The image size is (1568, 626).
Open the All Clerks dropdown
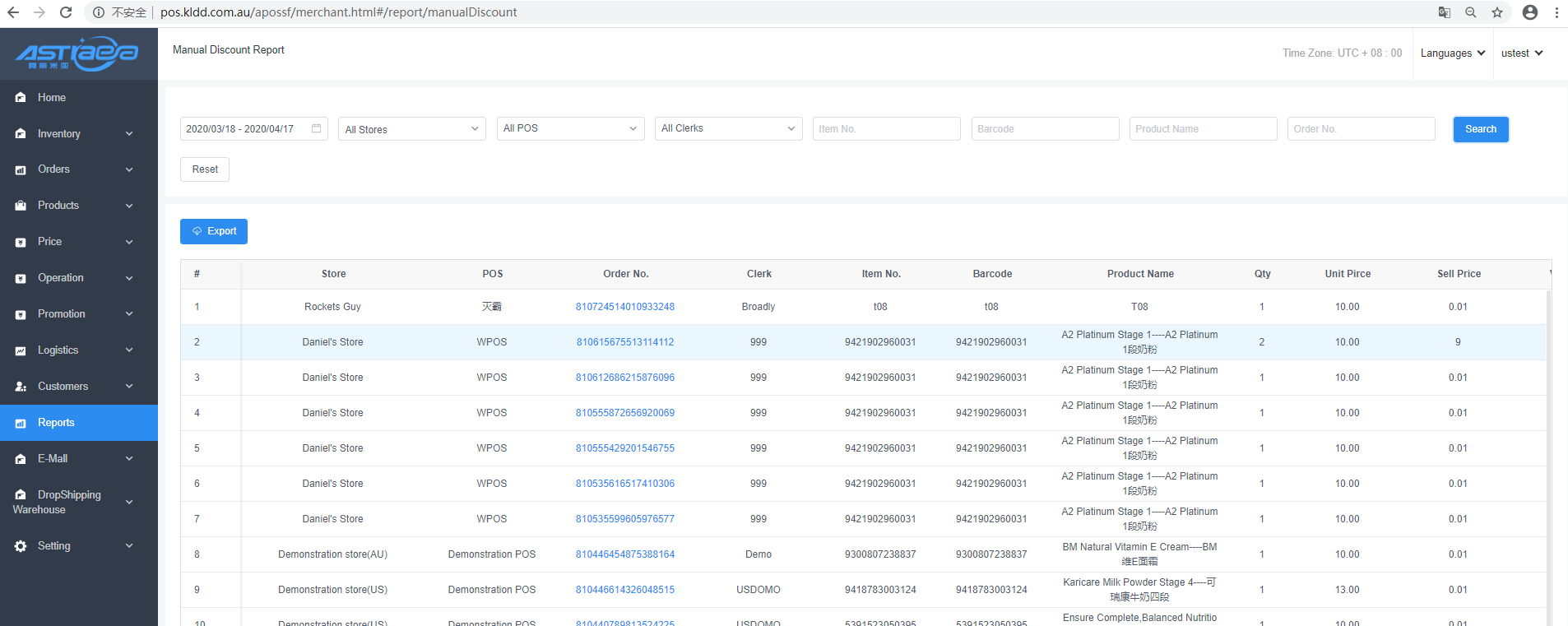click(728, 128)
